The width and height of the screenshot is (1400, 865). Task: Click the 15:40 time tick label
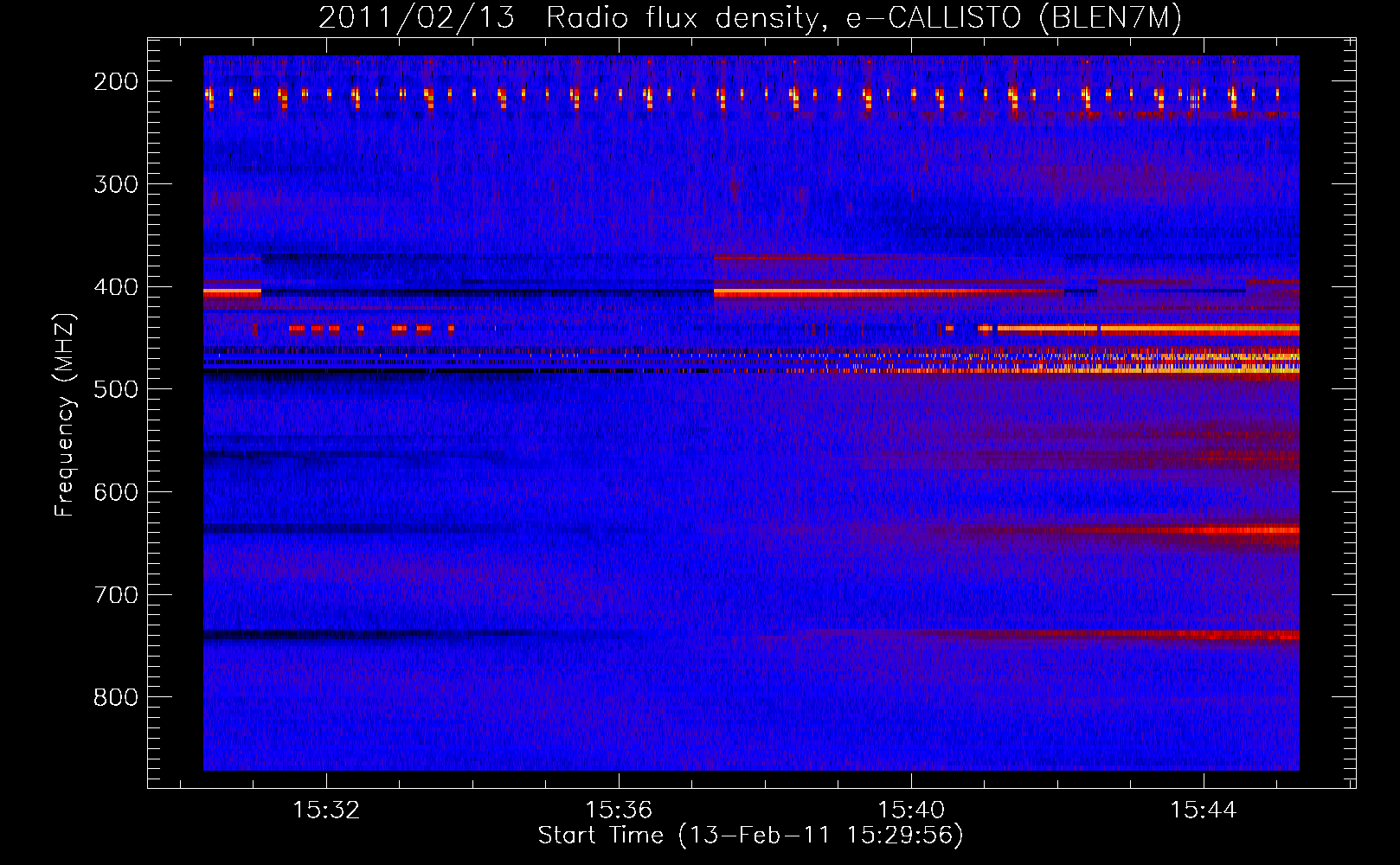coord(911,811)
